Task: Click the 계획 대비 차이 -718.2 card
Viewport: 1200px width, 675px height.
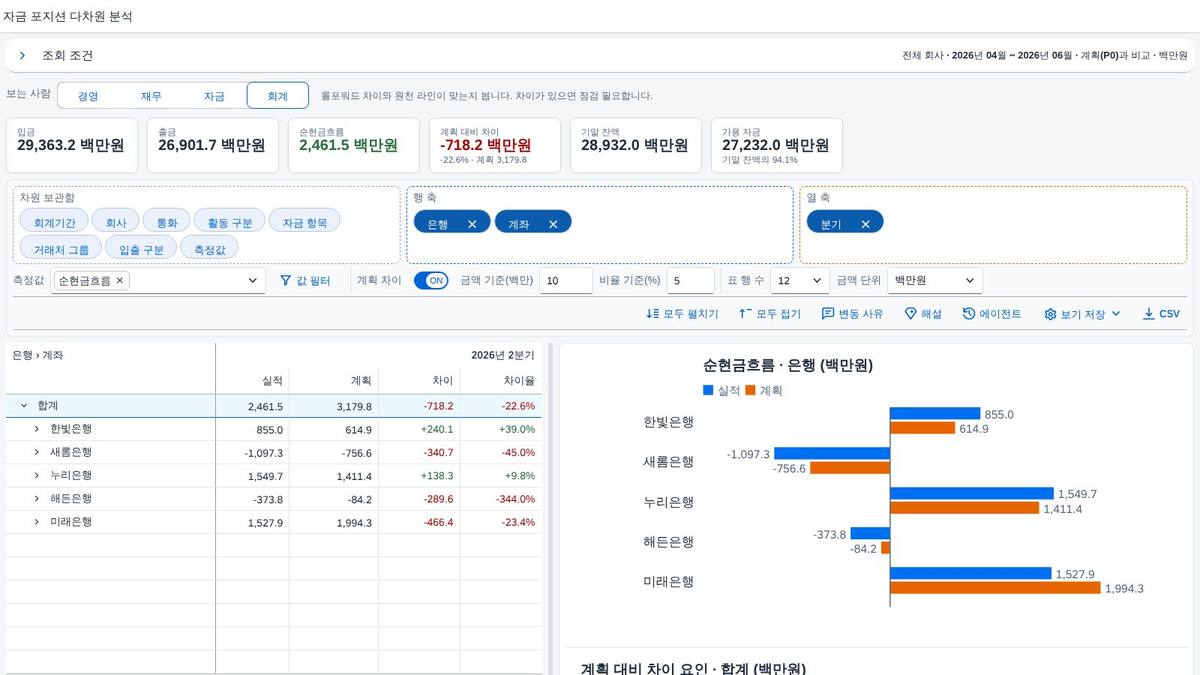Action: (x=496, y=145)
